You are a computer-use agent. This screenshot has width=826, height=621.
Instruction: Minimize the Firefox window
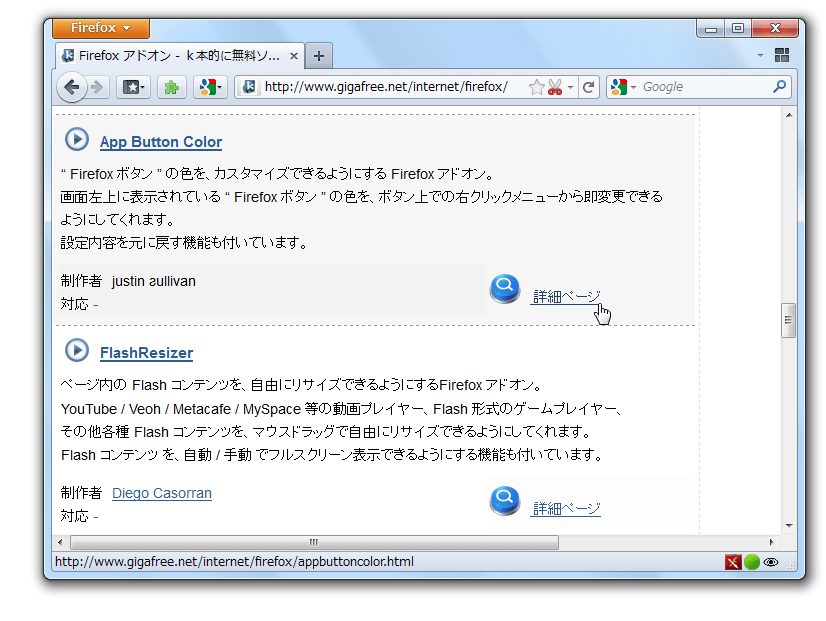point(711,29)
